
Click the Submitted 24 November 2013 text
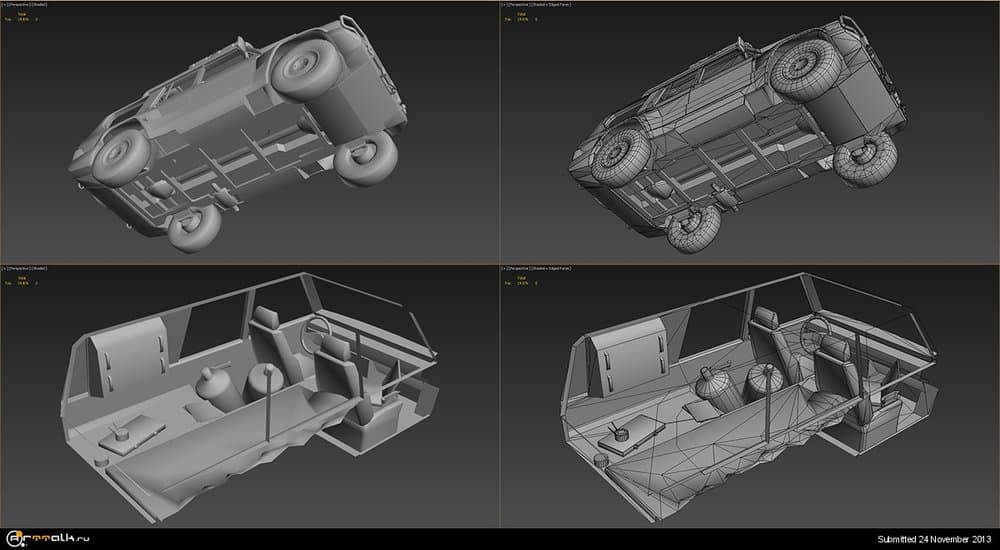point(935,540)
